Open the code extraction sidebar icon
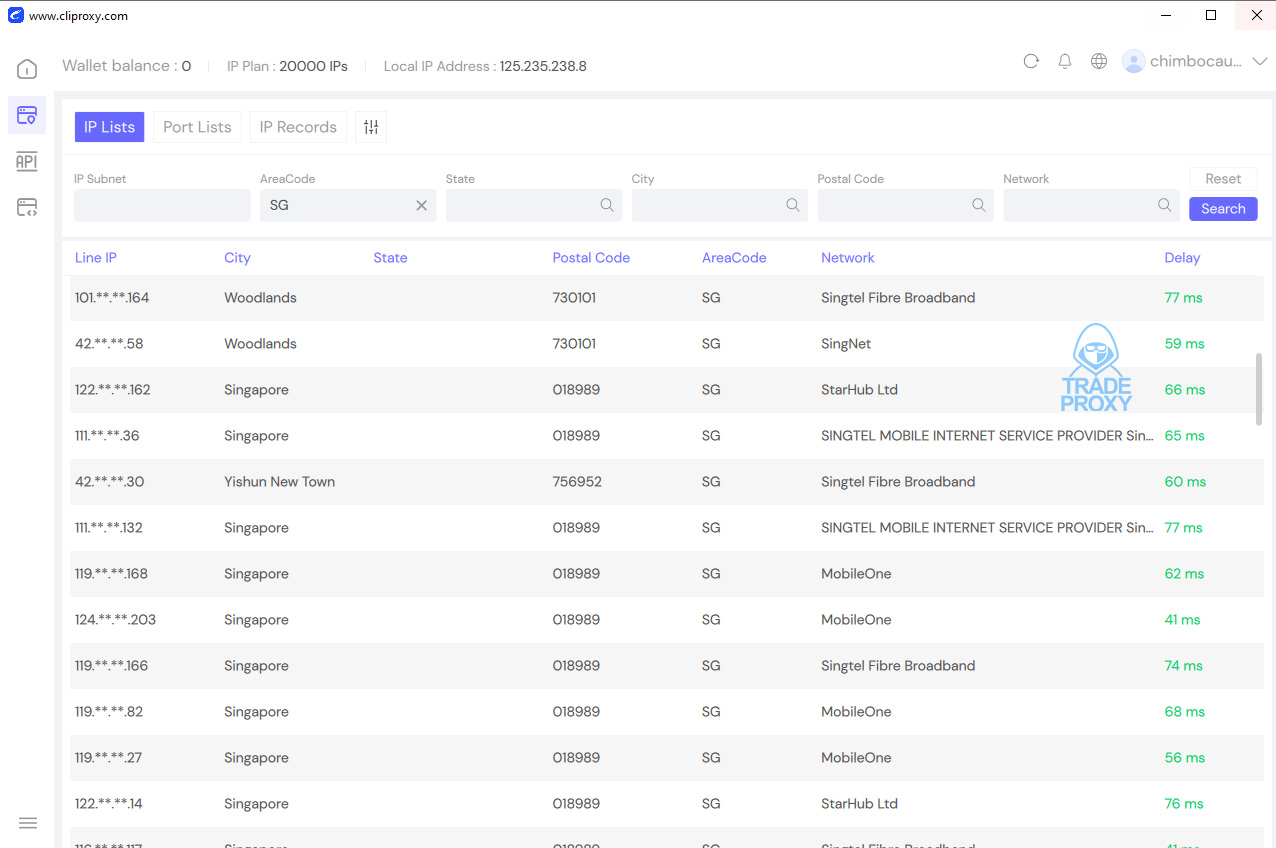Viewport: 1276px width, 848px height. pos(27,208)
